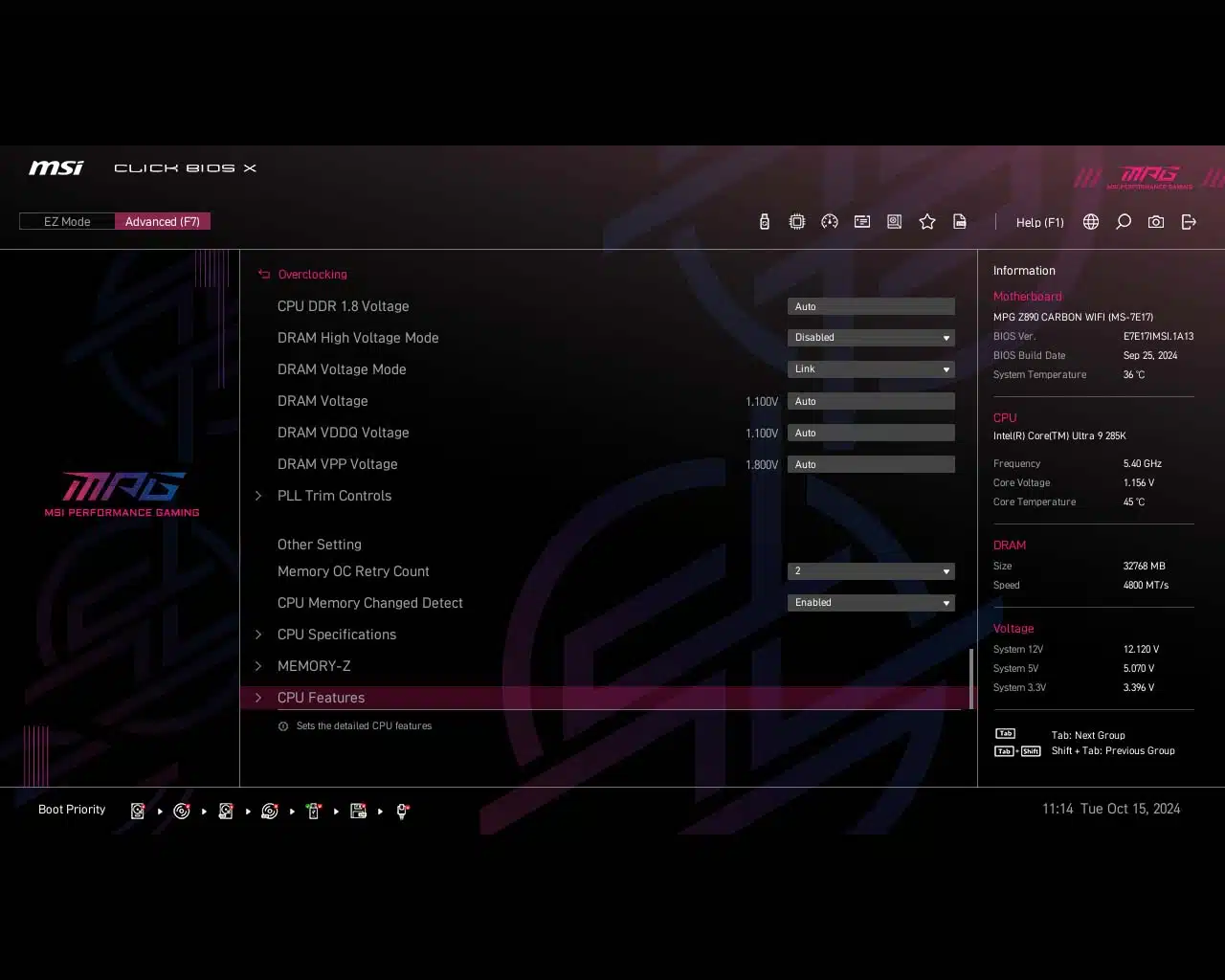Select the CPU DDR 1.8 Voltage label
The image size is (1225, 980).
[343, 306]
